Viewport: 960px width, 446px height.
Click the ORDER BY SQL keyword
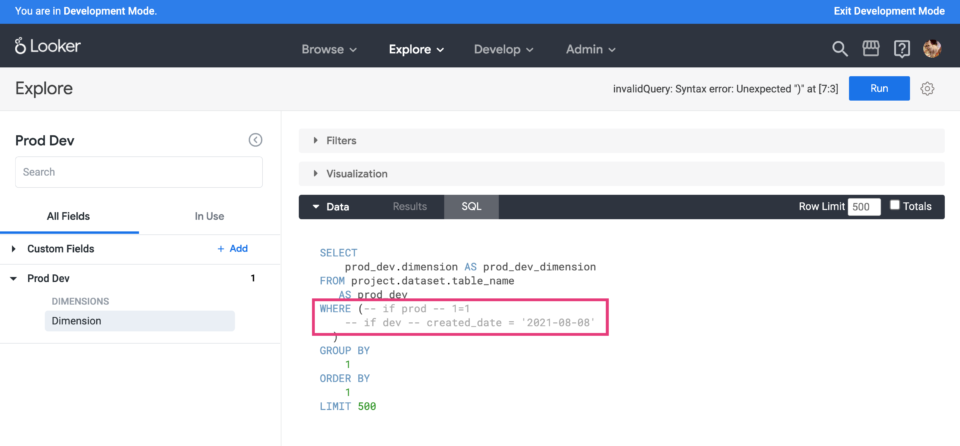point(345,379)
